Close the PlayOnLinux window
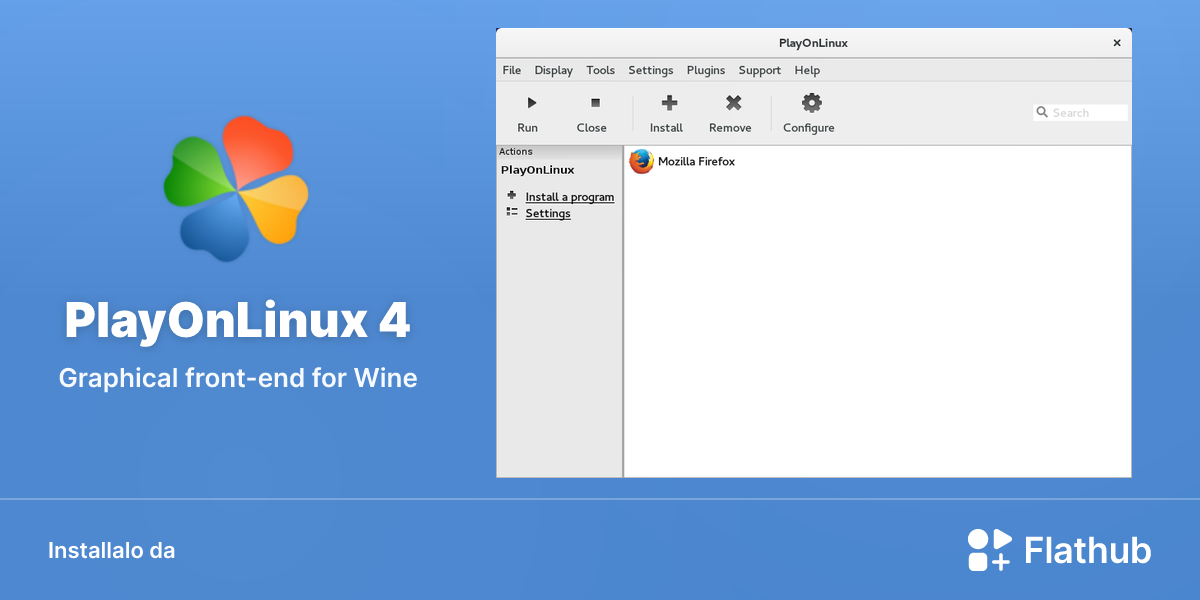Viewport: 1200px width, 600px height. point(1117,43)
